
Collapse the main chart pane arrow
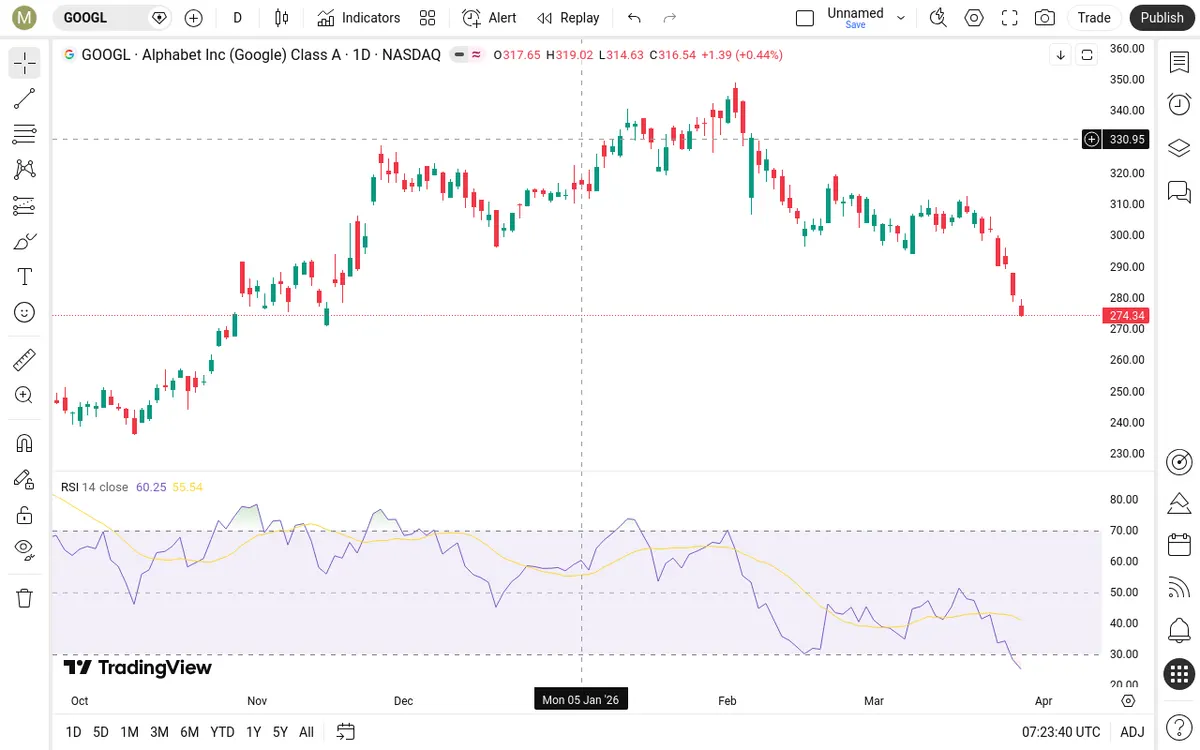pos(1061,55)
